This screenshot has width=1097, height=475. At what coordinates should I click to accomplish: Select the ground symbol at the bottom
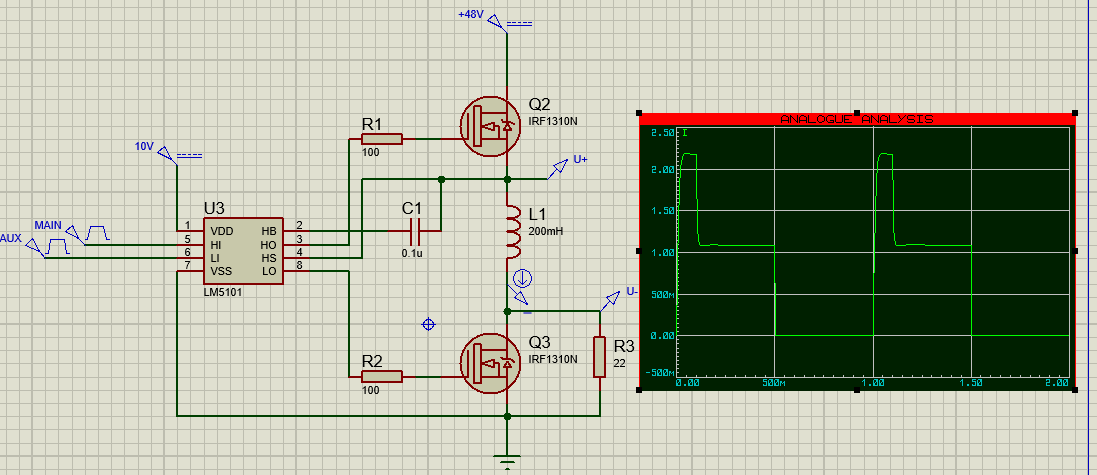coord(508,462)
